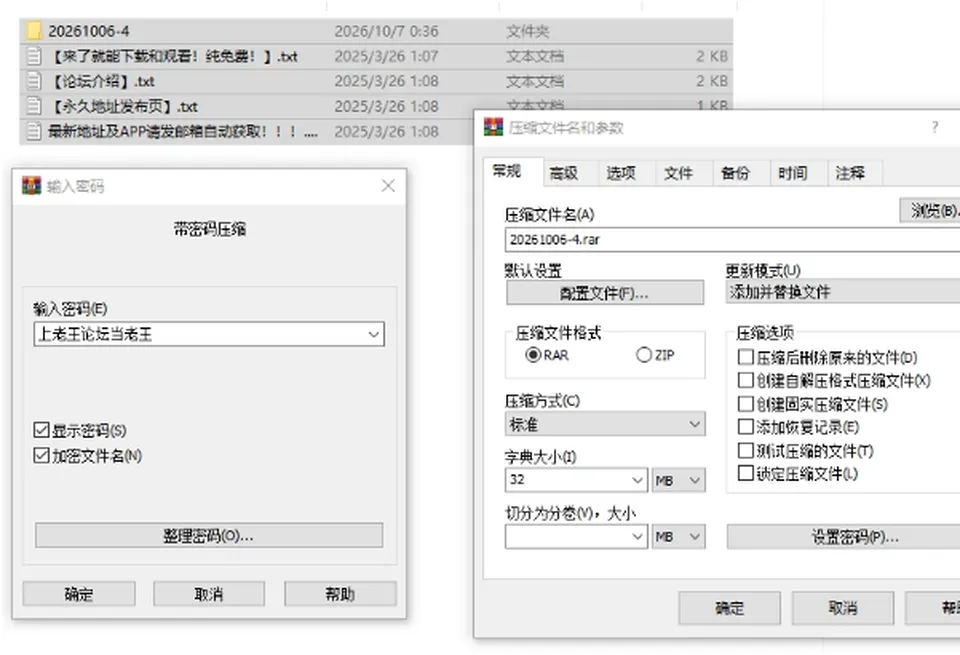
Task: Click the icon of 【论坛介绍】.txt
Action: (34, 81)
